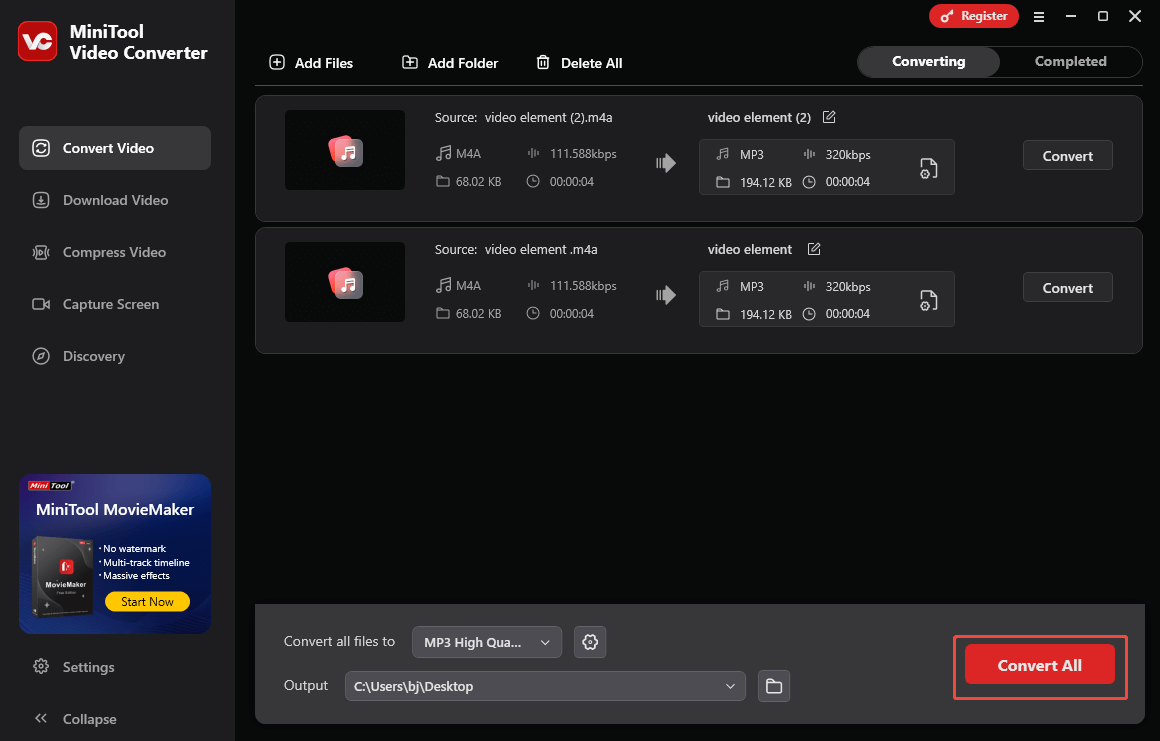Open the Compress Video section
1160x741 pixels.
[115, 252]
